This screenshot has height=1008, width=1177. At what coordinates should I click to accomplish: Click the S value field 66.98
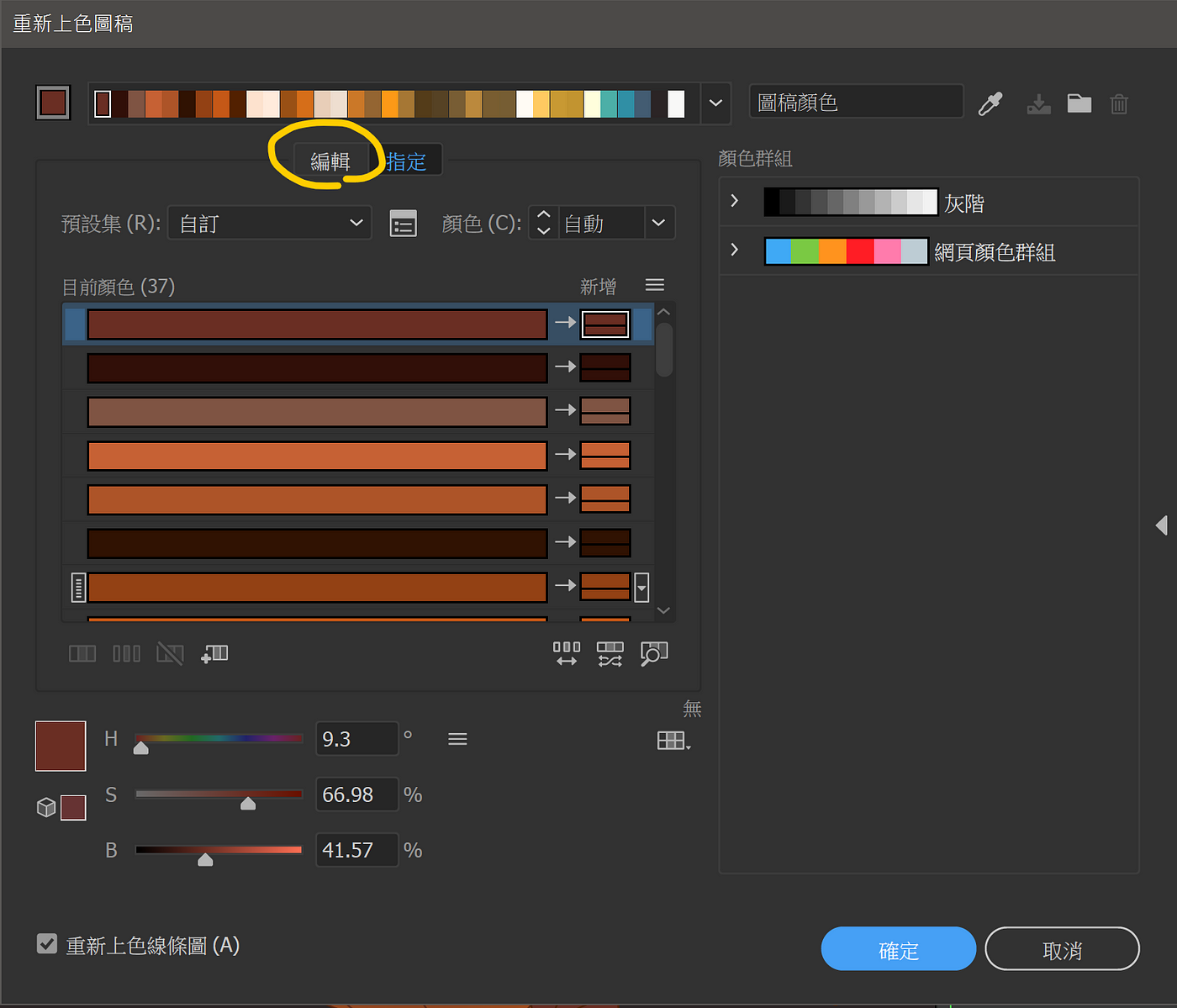(356, 794)
